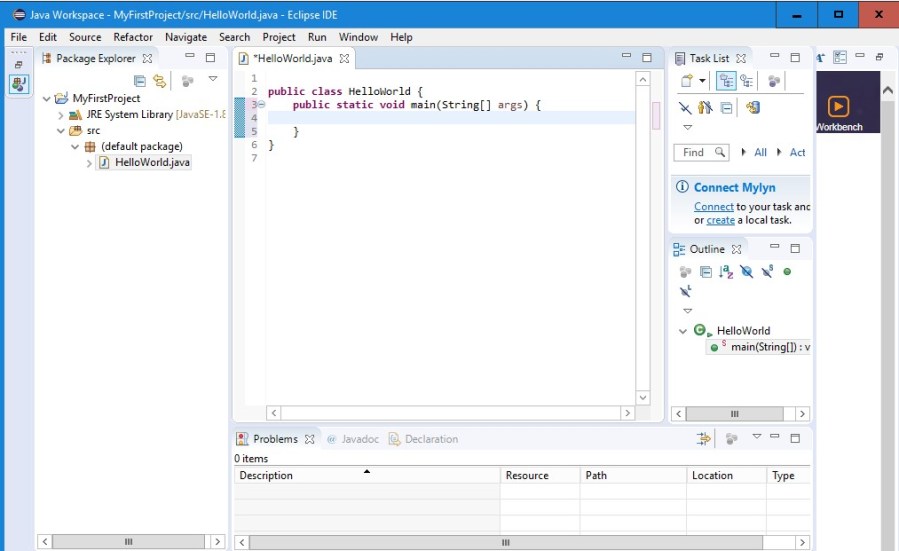This screenshot has height=551, width=899.
Task: Toggle Link with Editor in Package Explorer
Action: point(159,81)
